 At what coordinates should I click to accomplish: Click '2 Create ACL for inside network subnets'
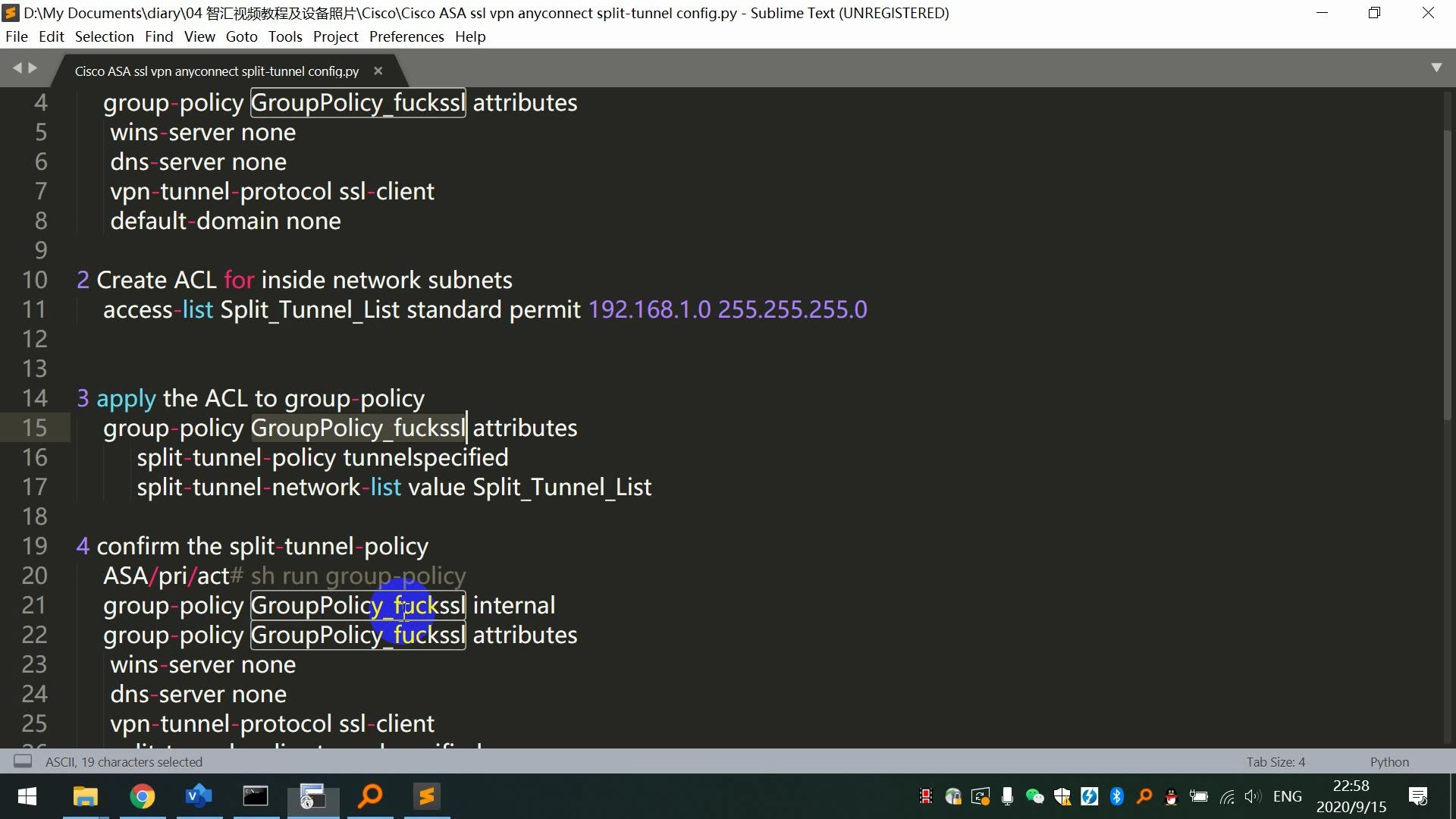click(294, 280)
